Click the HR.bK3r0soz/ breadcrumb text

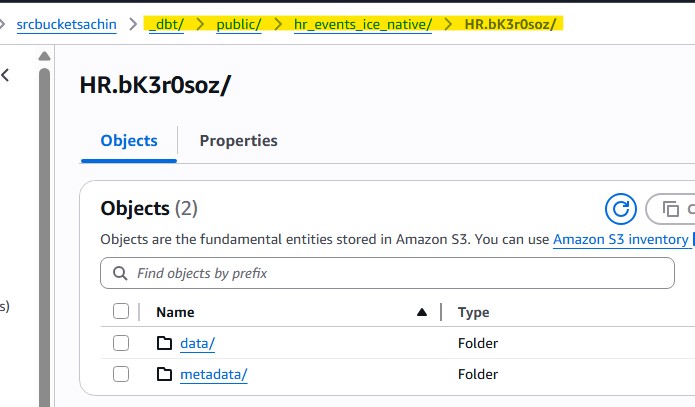pyautogui.click(x=510, y=24)
